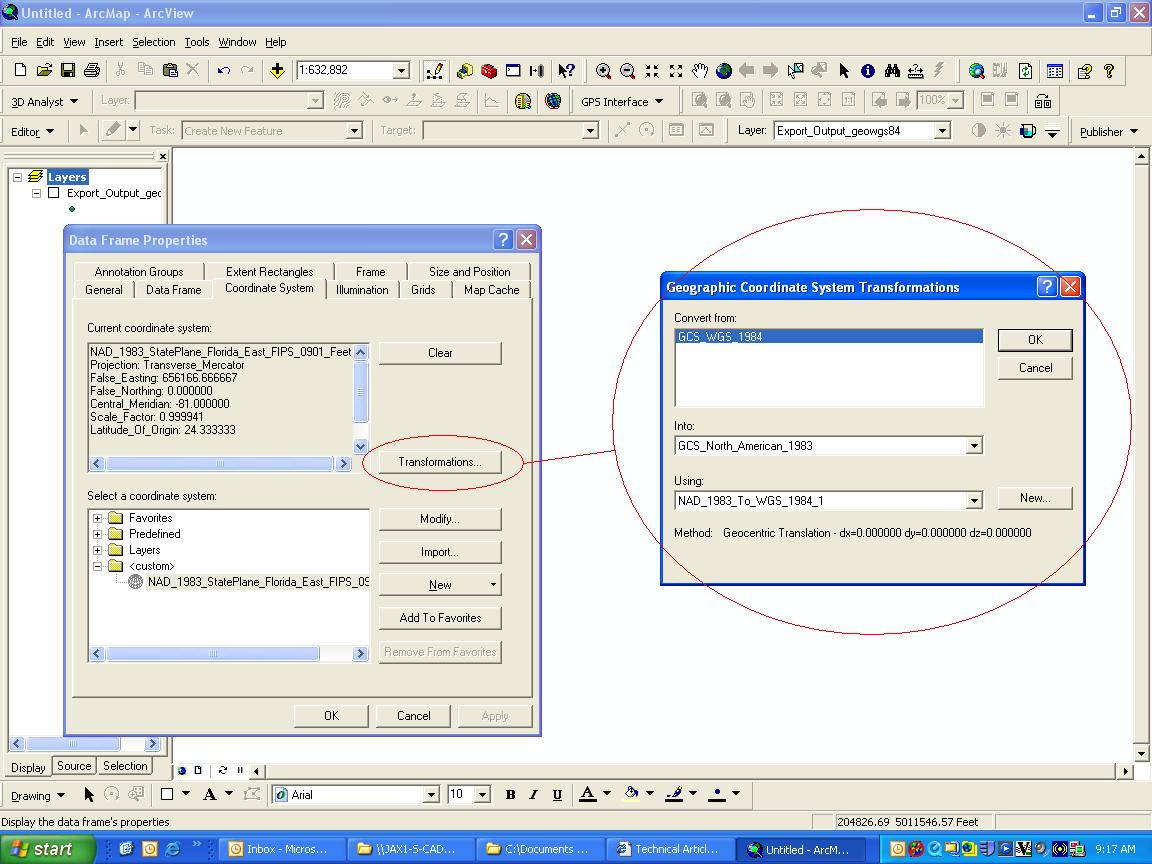The height and width of the screenshot is (864, 1152).
Task: Click the Modify... button
Action: pyautogui.click(x=440, y=519)
